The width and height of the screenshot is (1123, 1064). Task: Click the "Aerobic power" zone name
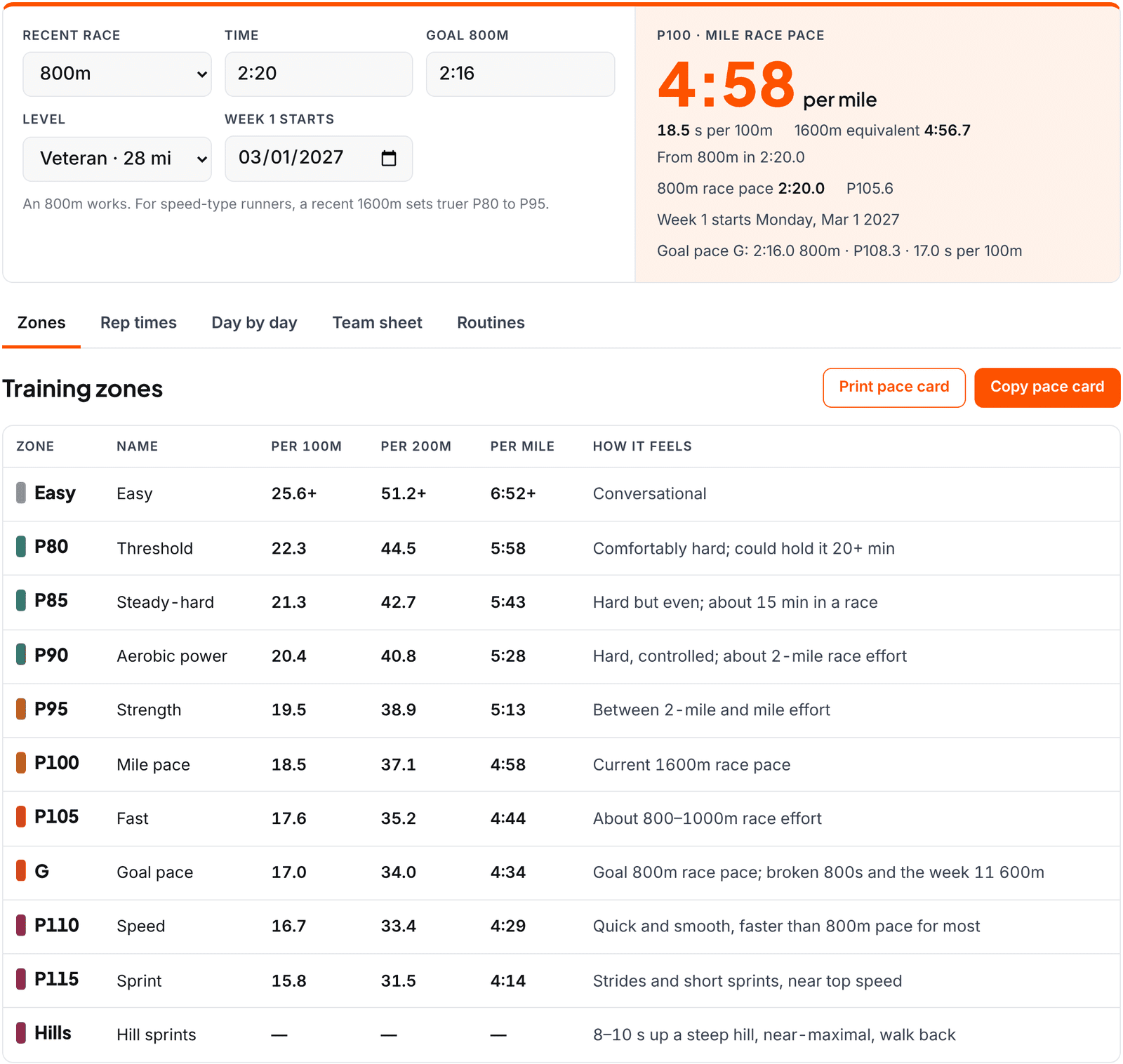[x=172, y=656]
